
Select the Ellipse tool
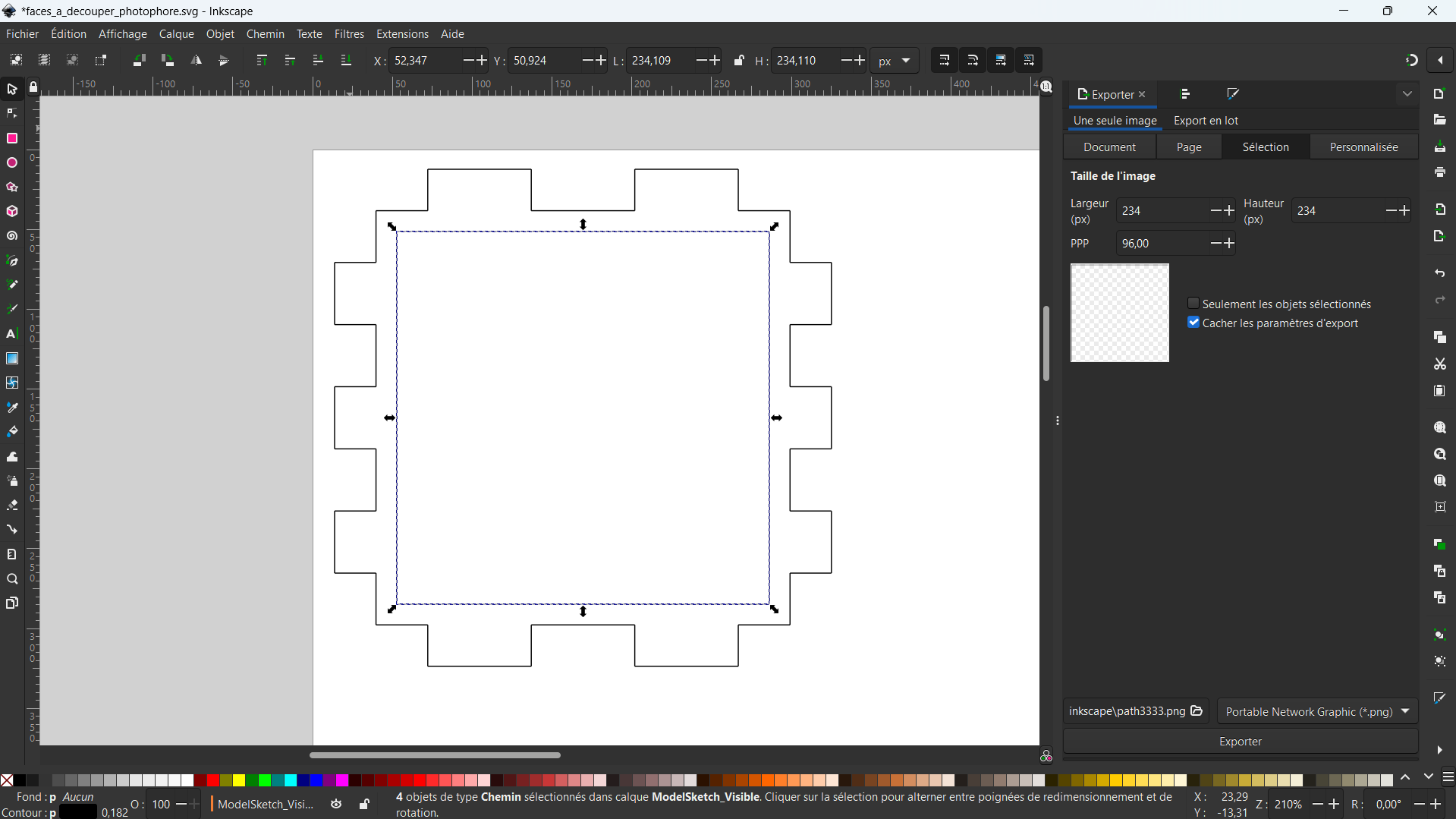pyautogui.click(x=12, y=163)
